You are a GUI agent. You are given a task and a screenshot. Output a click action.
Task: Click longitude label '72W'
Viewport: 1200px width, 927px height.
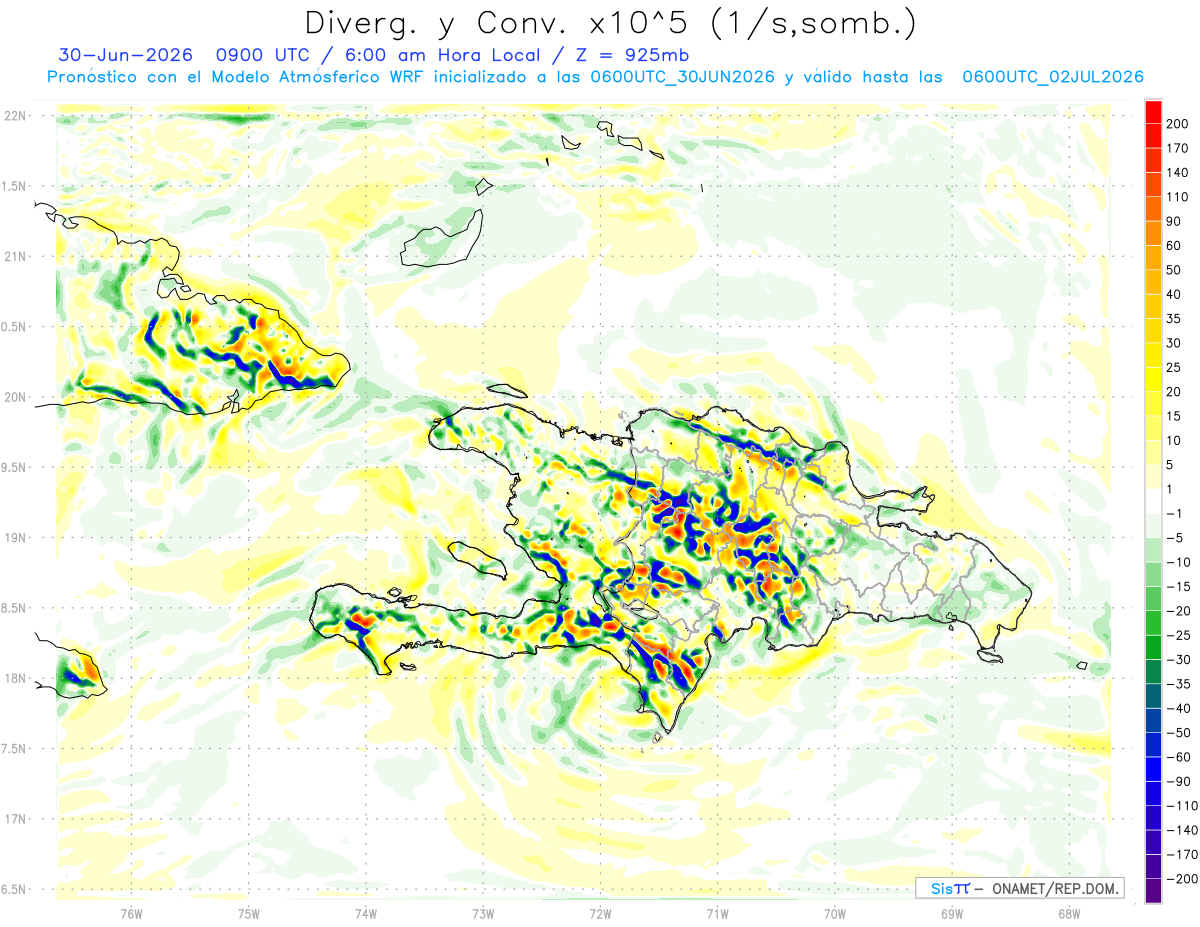(x=600, y=913)
